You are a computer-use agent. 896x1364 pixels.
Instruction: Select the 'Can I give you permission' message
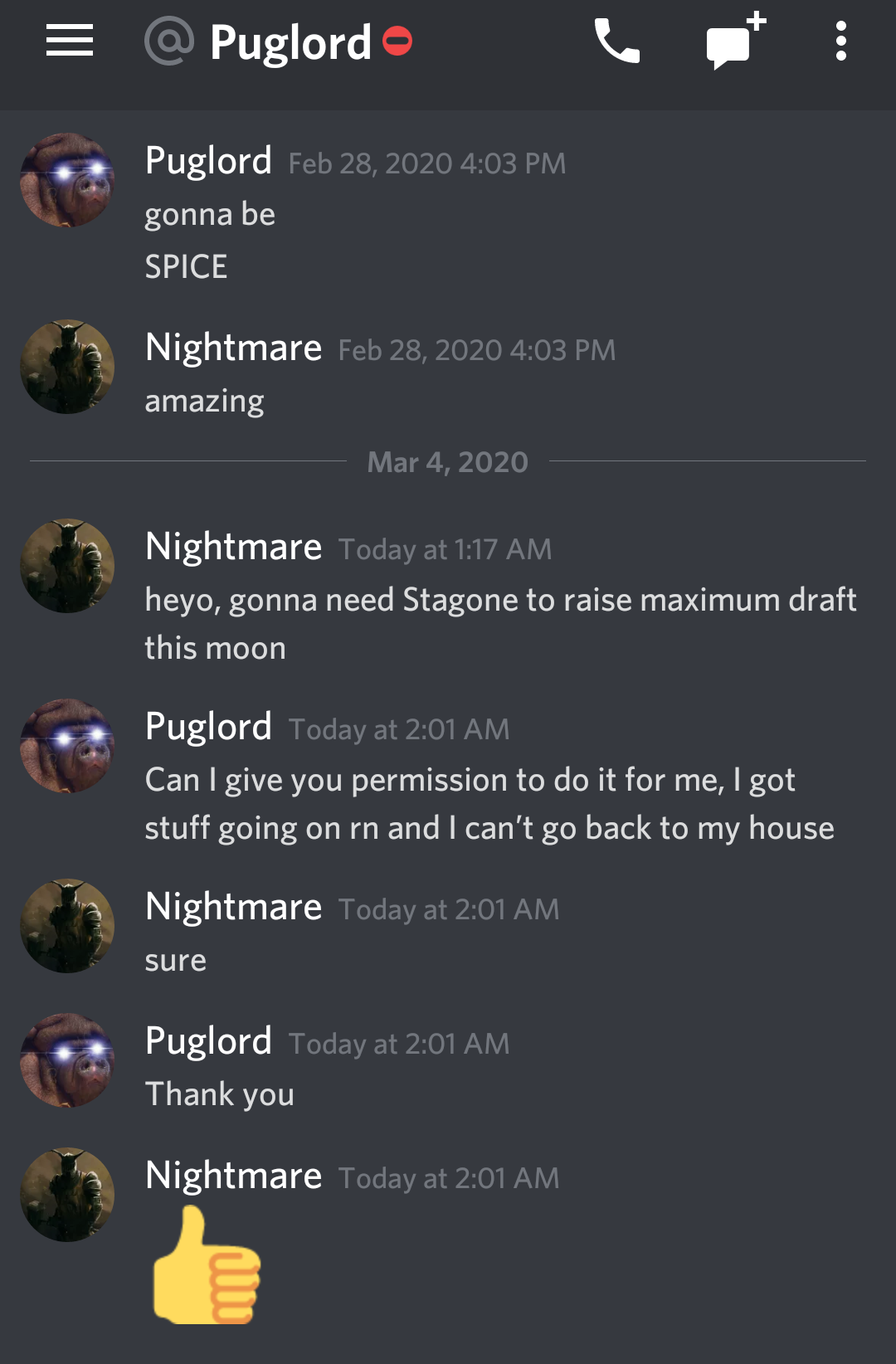pyautogui.click(x=489, y=803)
